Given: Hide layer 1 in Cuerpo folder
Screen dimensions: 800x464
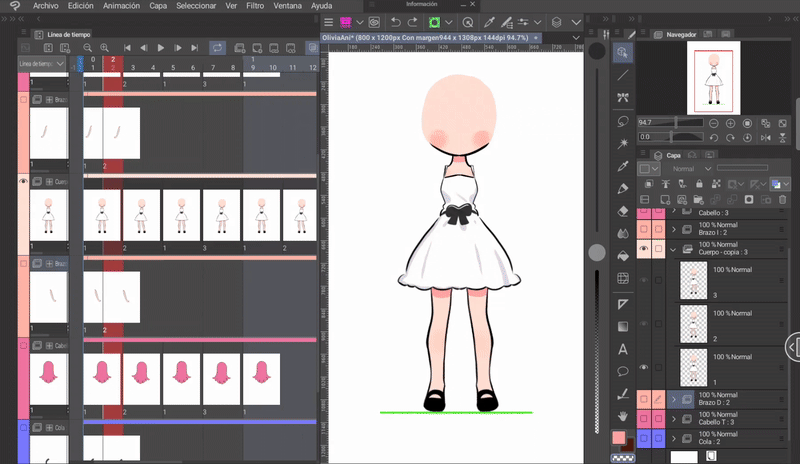Looking at the screenshot, I should click(x=643, y=367).
